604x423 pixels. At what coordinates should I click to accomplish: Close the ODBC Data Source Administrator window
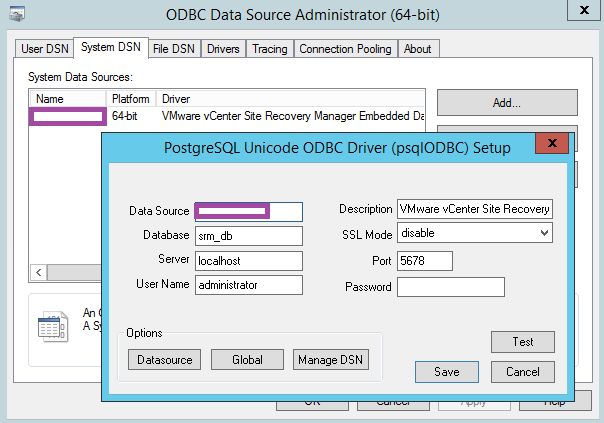click(584, 10)
